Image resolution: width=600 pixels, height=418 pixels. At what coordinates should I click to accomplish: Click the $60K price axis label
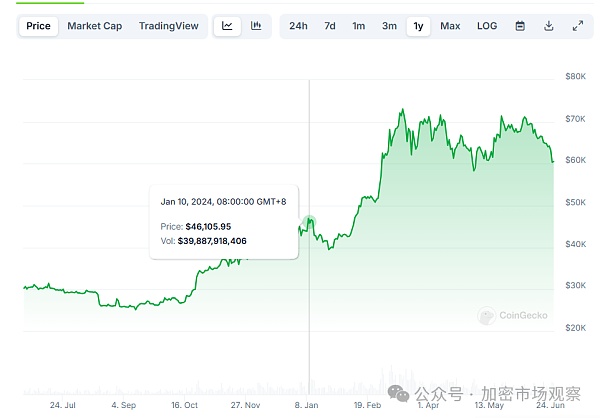click(x=575, y=160)
